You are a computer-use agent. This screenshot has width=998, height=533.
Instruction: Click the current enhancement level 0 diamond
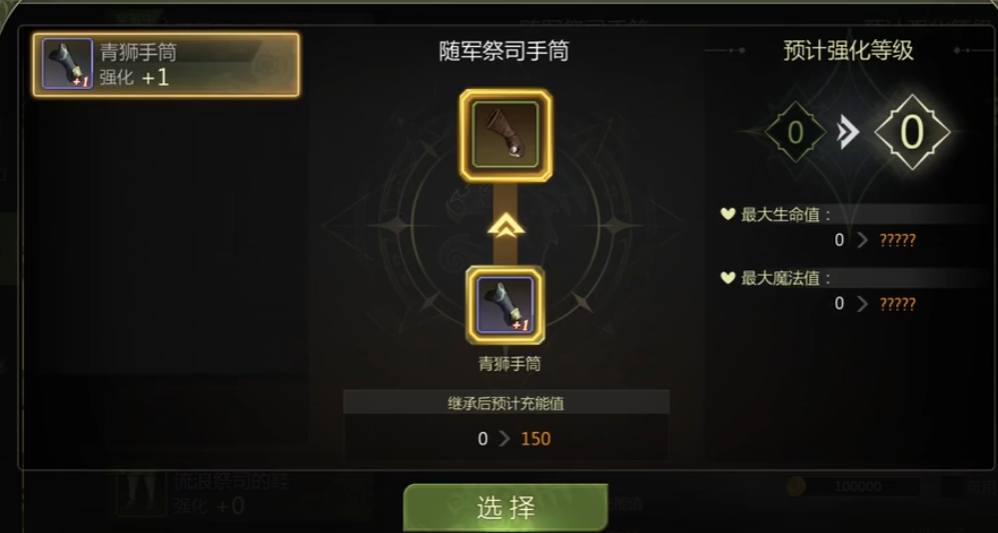coord(795,133)
